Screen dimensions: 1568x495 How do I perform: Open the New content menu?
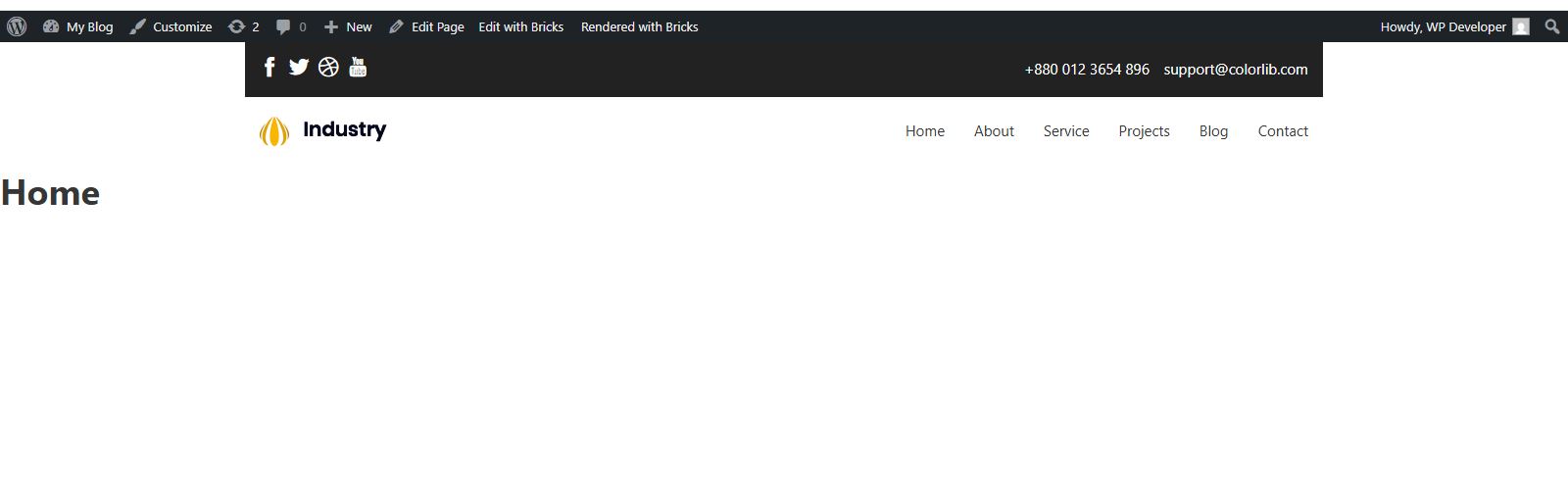coord(348,26)
